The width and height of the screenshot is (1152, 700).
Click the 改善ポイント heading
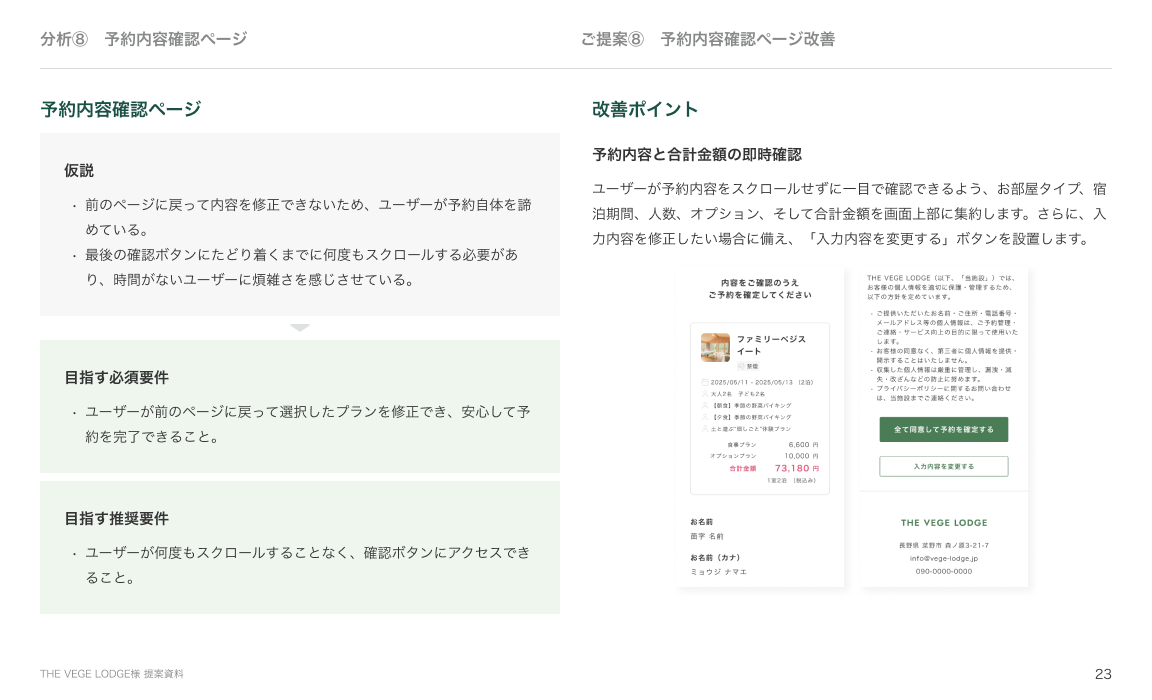pyautogui.click(x=645, y=110)
